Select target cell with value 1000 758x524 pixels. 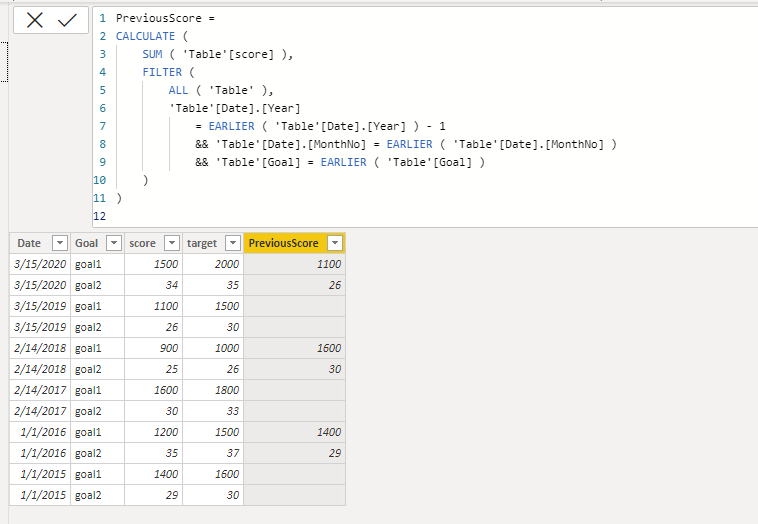pyautogui.click(x=213, y=348)
